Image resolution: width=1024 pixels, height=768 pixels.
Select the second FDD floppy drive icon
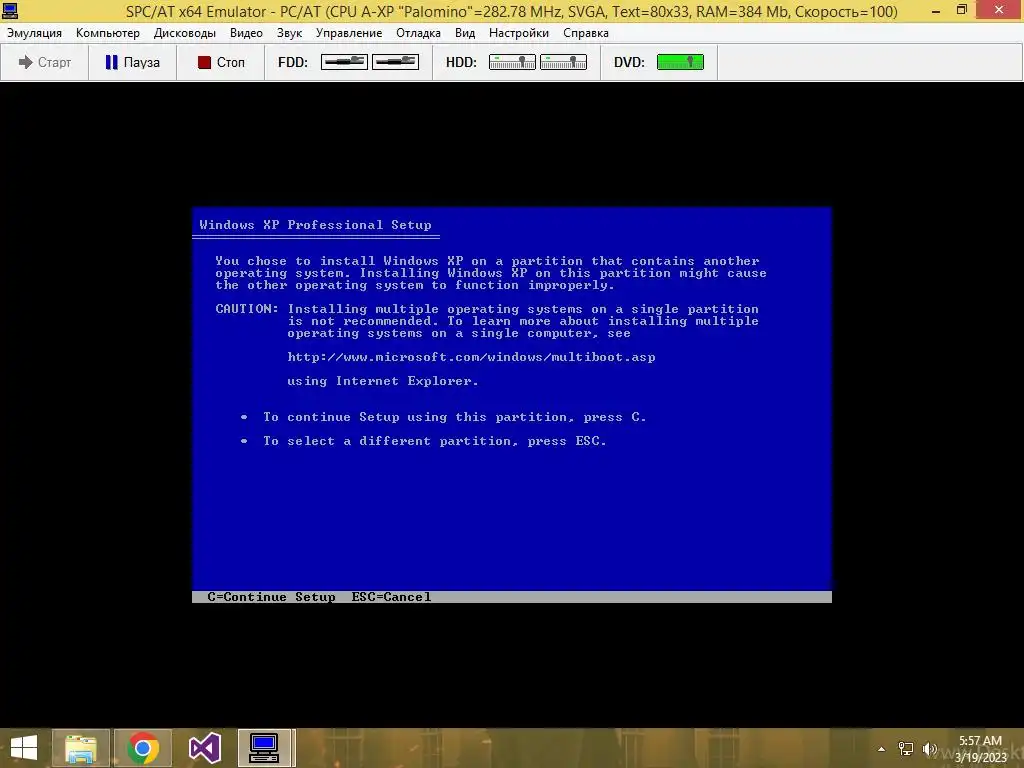point(395,62)
